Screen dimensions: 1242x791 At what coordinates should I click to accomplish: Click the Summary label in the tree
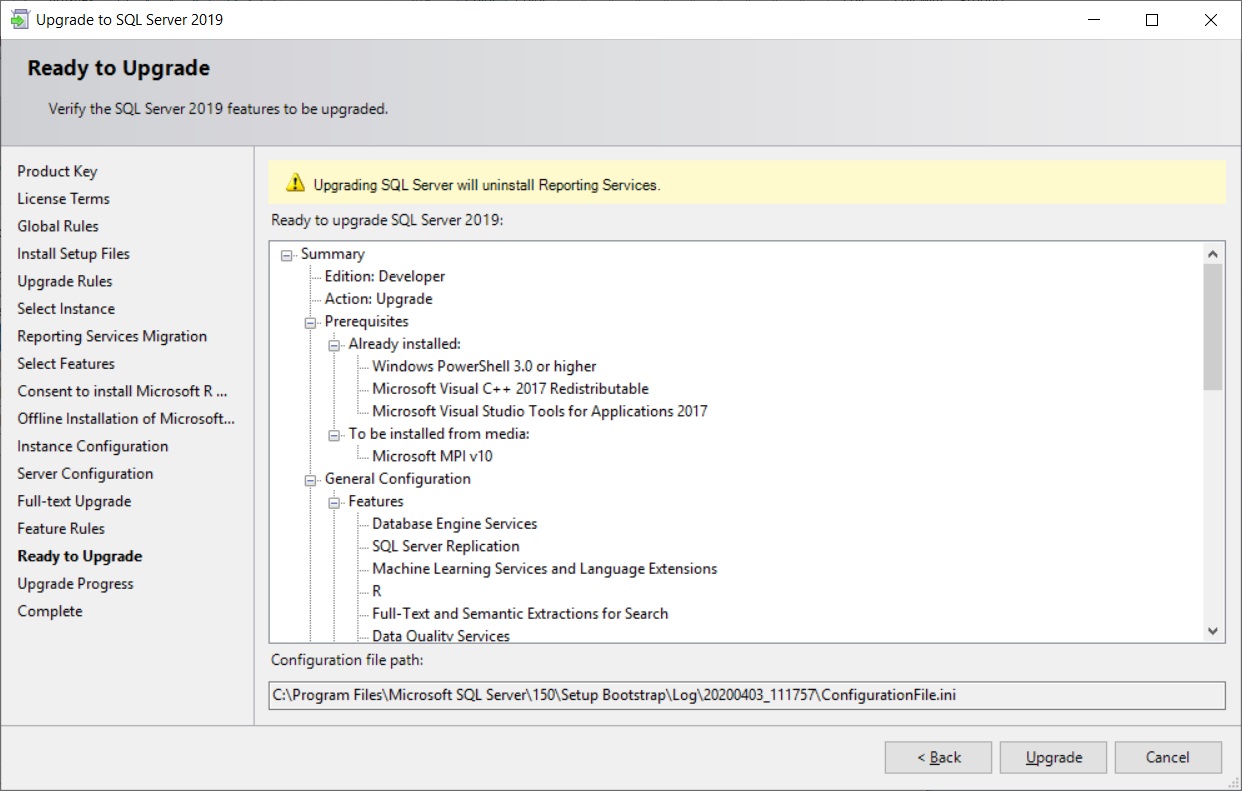coord(333,254)
